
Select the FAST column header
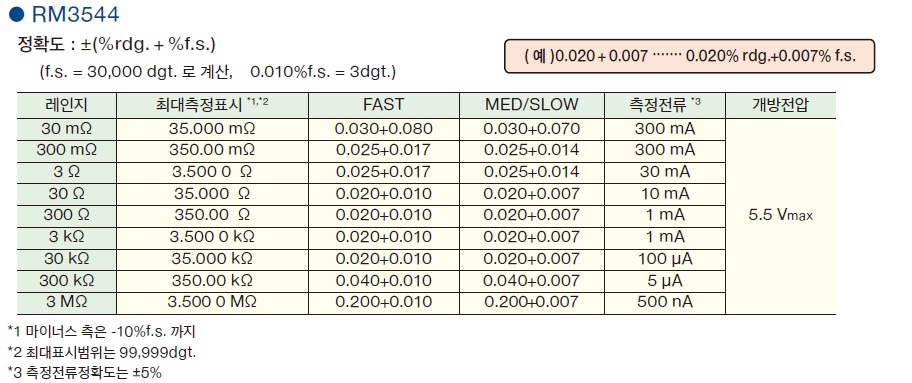point(384,105)
